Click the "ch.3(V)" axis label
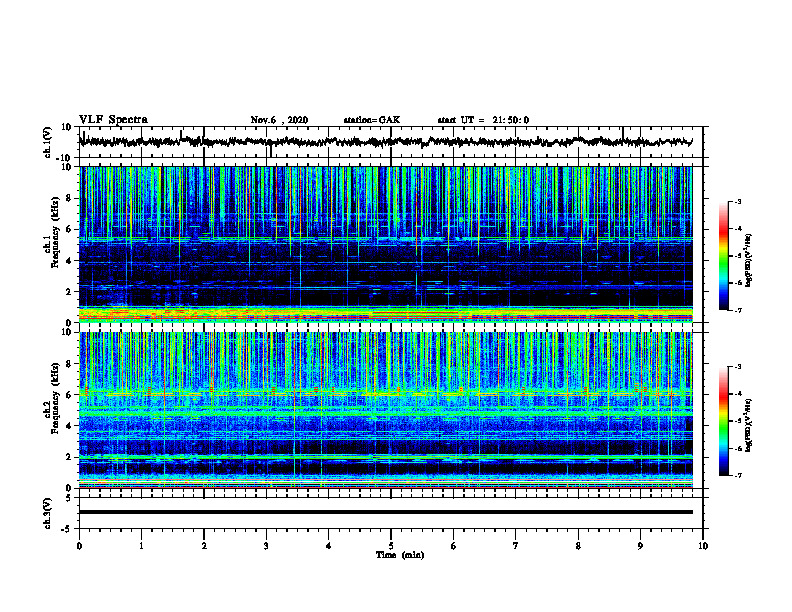The height and width of the screenshot is (612, 792). point(47,513)
